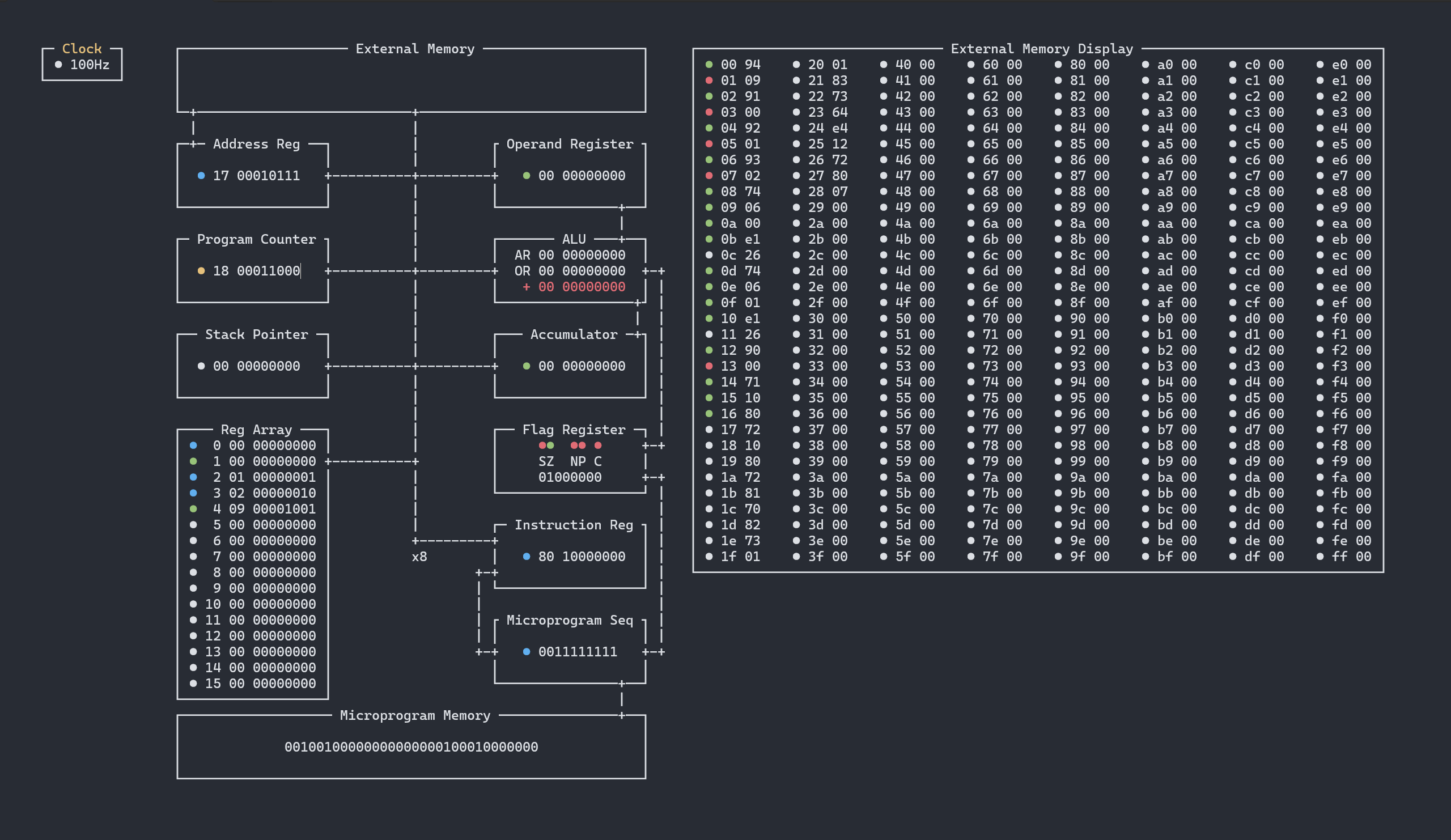Click memory cell 04 92

tap(740, 128)
